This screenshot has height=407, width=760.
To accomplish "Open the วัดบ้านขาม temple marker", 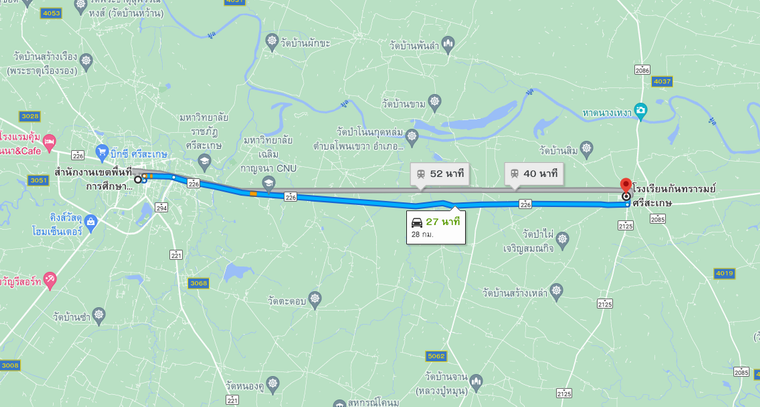I will [x=435, y=103].
